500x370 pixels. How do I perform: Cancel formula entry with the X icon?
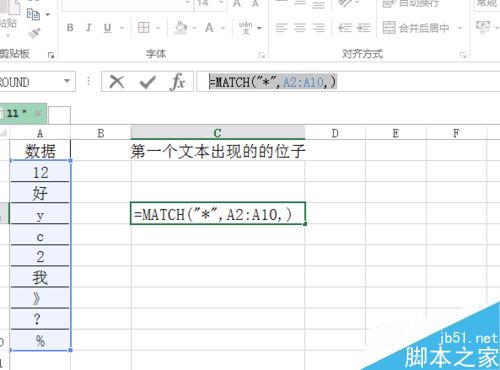(x=117, y=82)
